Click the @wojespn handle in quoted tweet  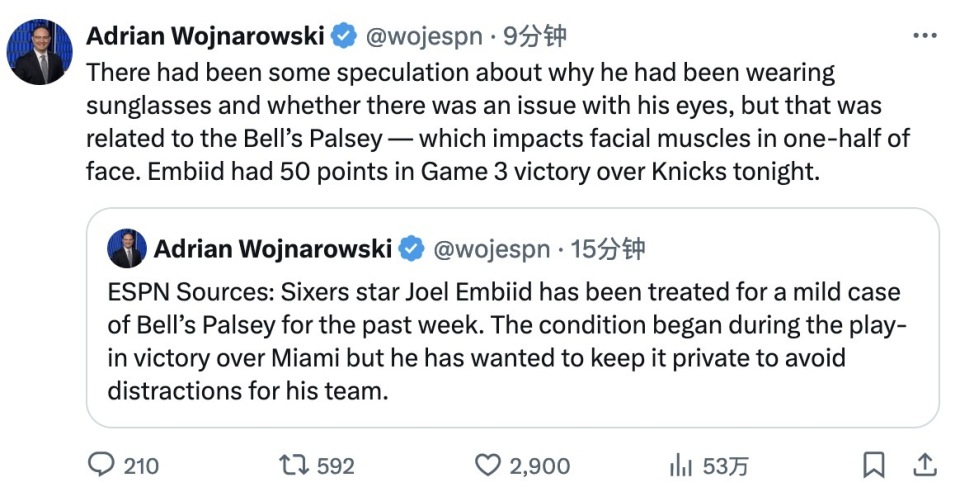[492, 249]
